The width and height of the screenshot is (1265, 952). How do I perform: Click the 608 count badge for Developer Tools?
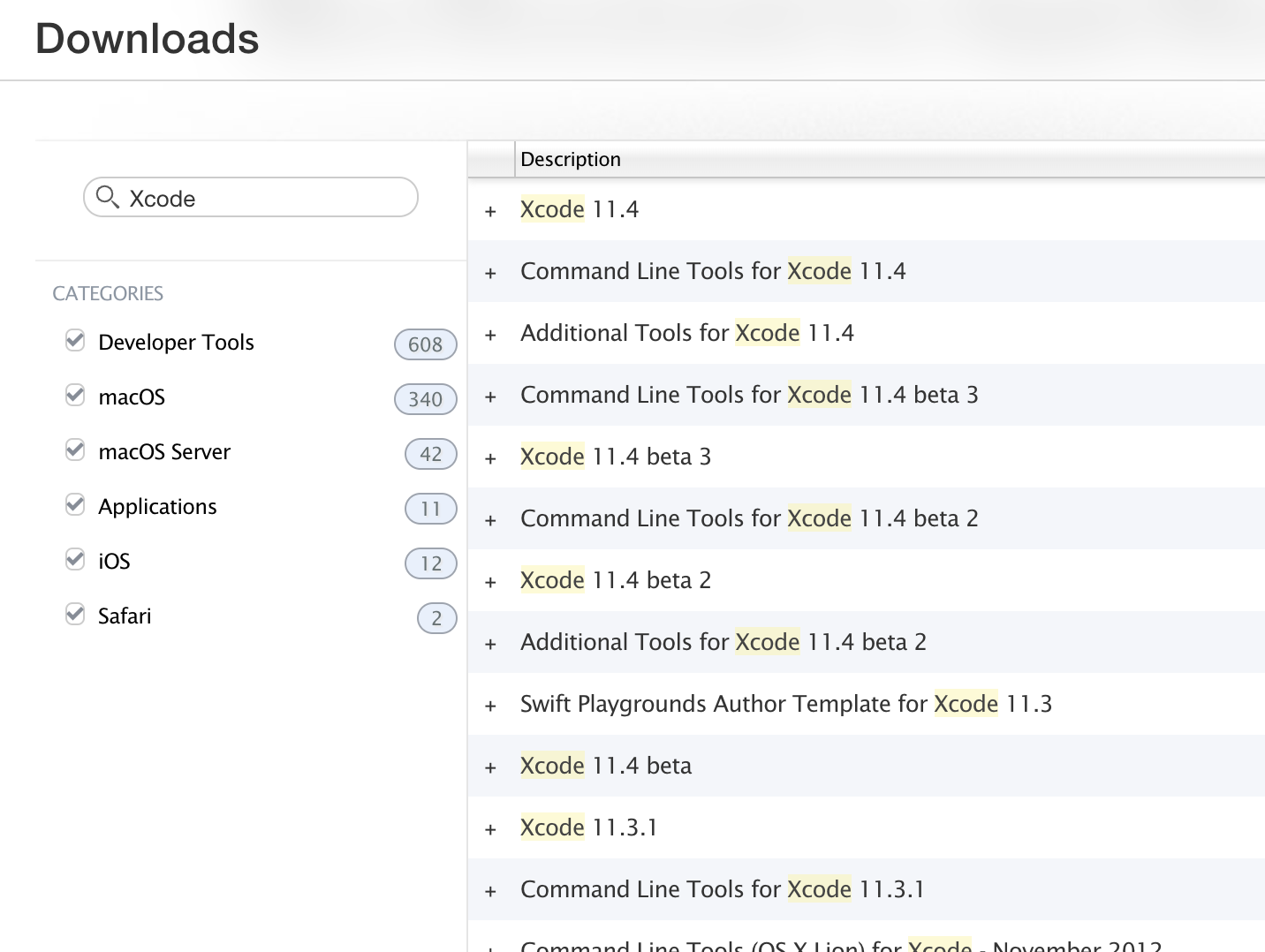click(425, 344)
